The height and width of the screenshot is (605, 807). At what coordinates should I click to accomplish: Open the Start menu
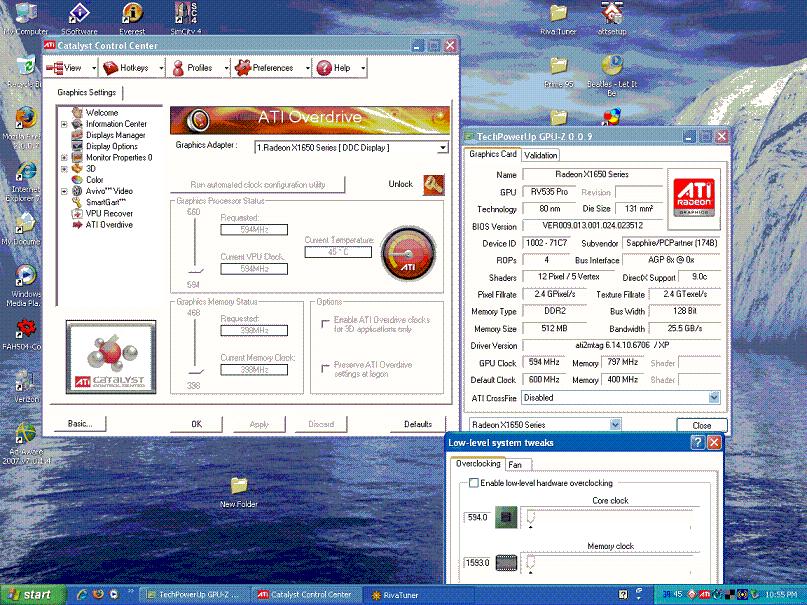coord(33,595)
